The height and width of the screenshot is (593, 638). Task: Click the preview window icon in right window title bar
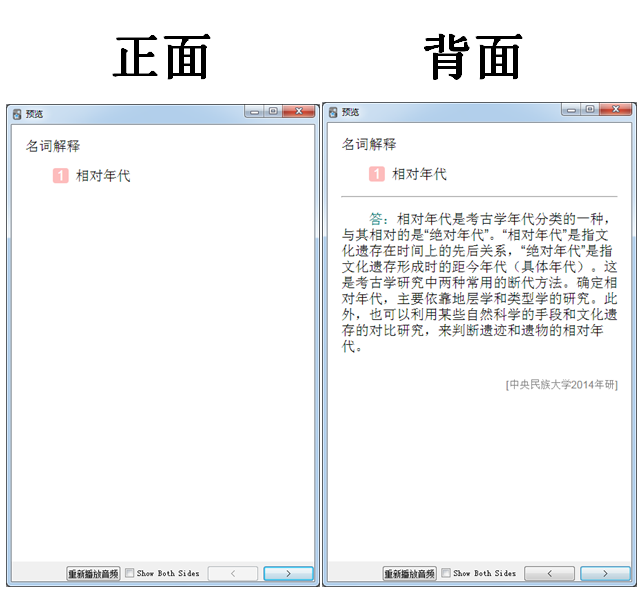[333, 112]
